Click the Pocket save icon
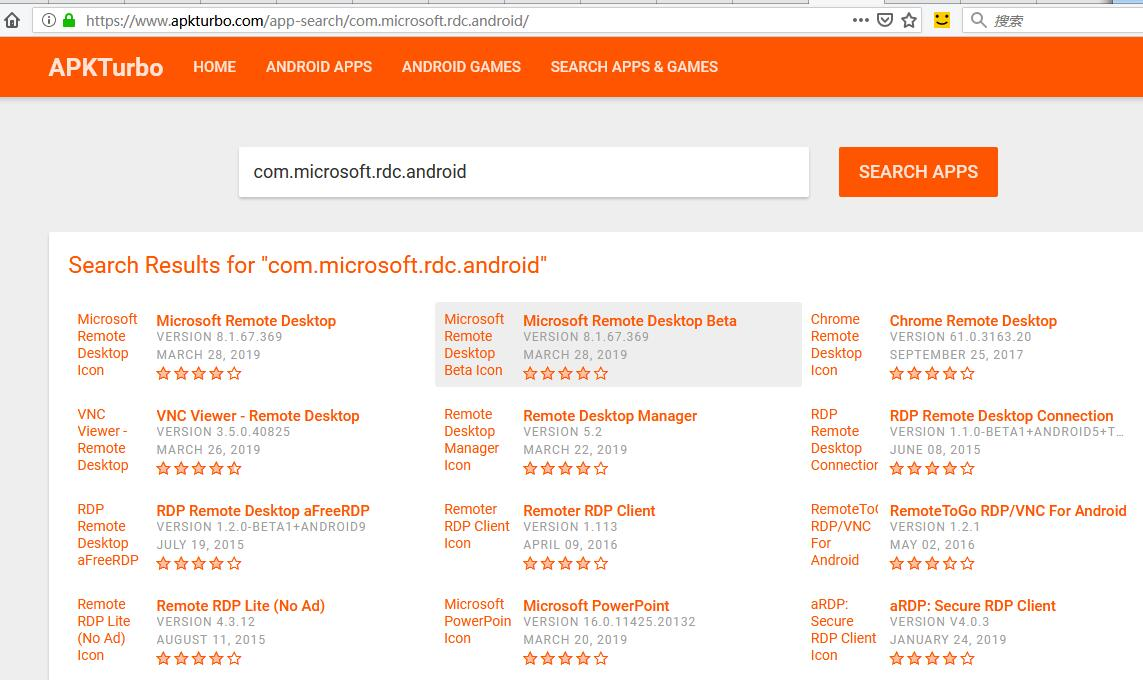The image size is (1143, 680). 885,20
